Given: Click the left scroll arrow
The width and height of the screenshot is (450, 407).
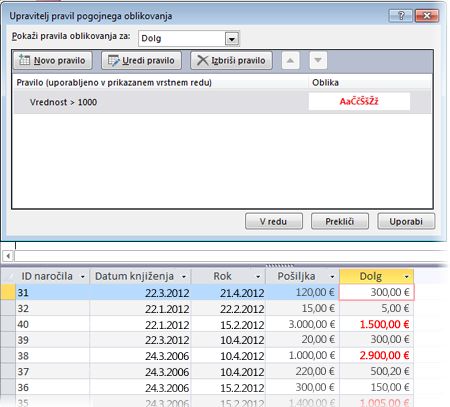Looking at the screenshot, I should pos(8,256).
